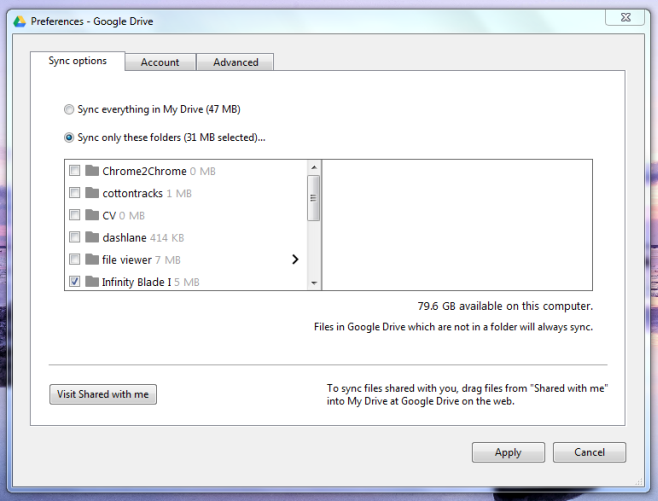Click the folder list scrollbar thumb
This screenshot has width=658, height=501.
(313, 198)
